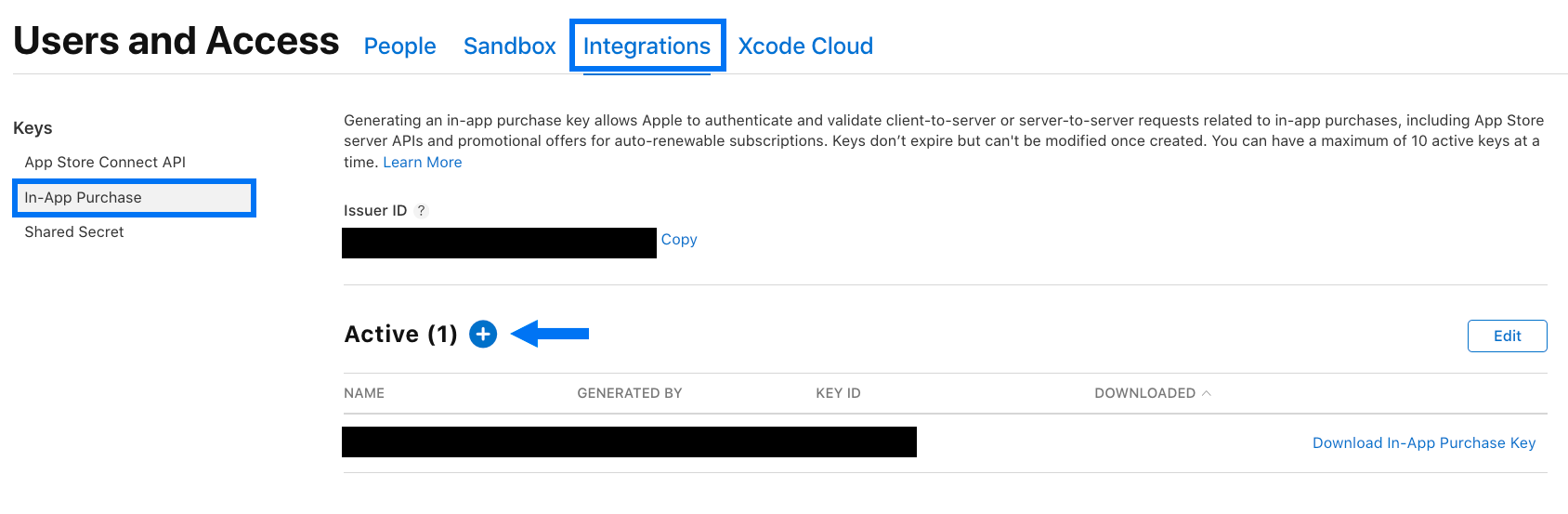Click the blue plus icon to add a key
The height and width of the screenshot is (514, 1568).
[483, 334]
